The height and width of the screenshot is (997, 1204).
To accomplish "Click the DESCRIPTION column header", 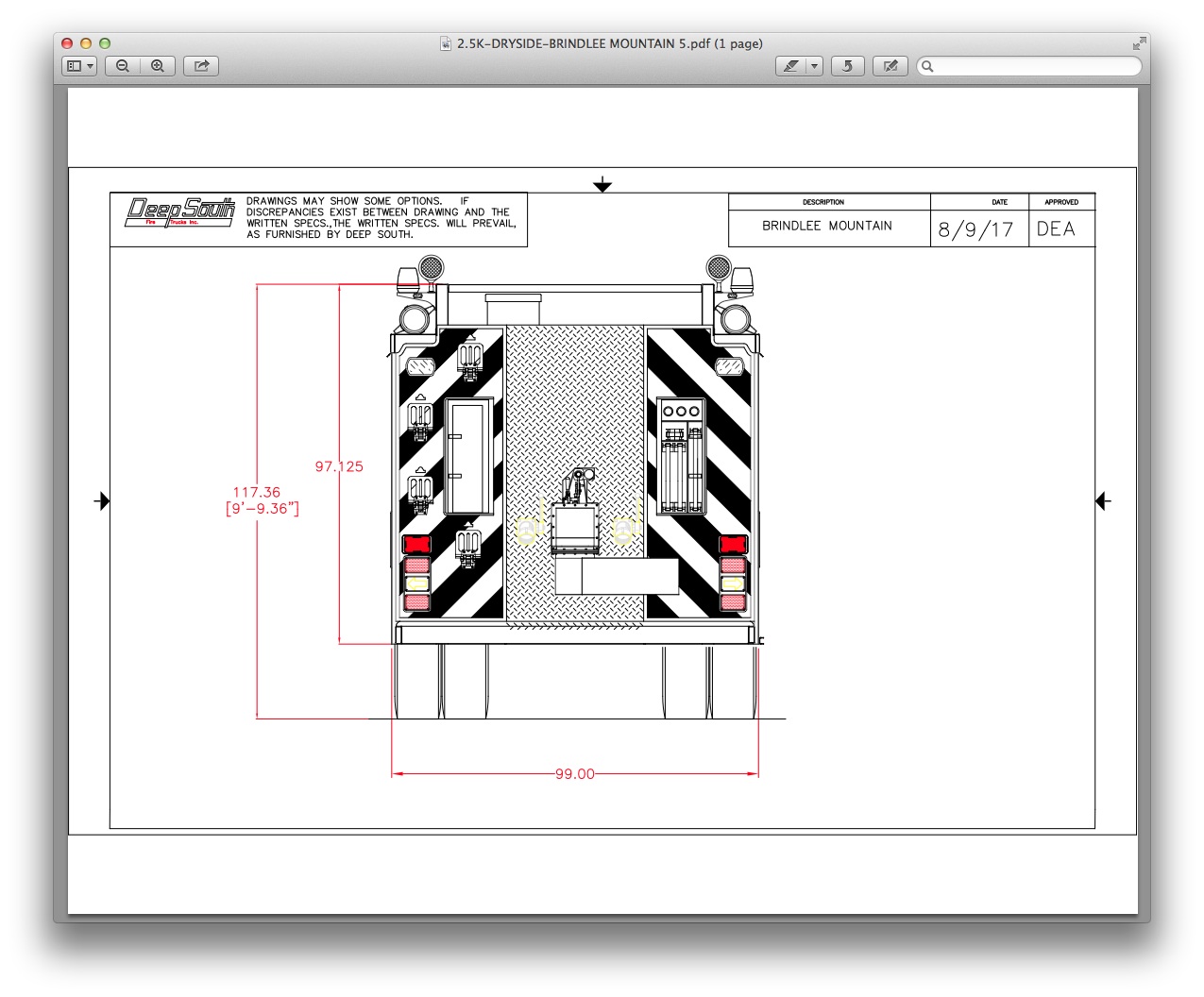I will (x=823, y=202).
